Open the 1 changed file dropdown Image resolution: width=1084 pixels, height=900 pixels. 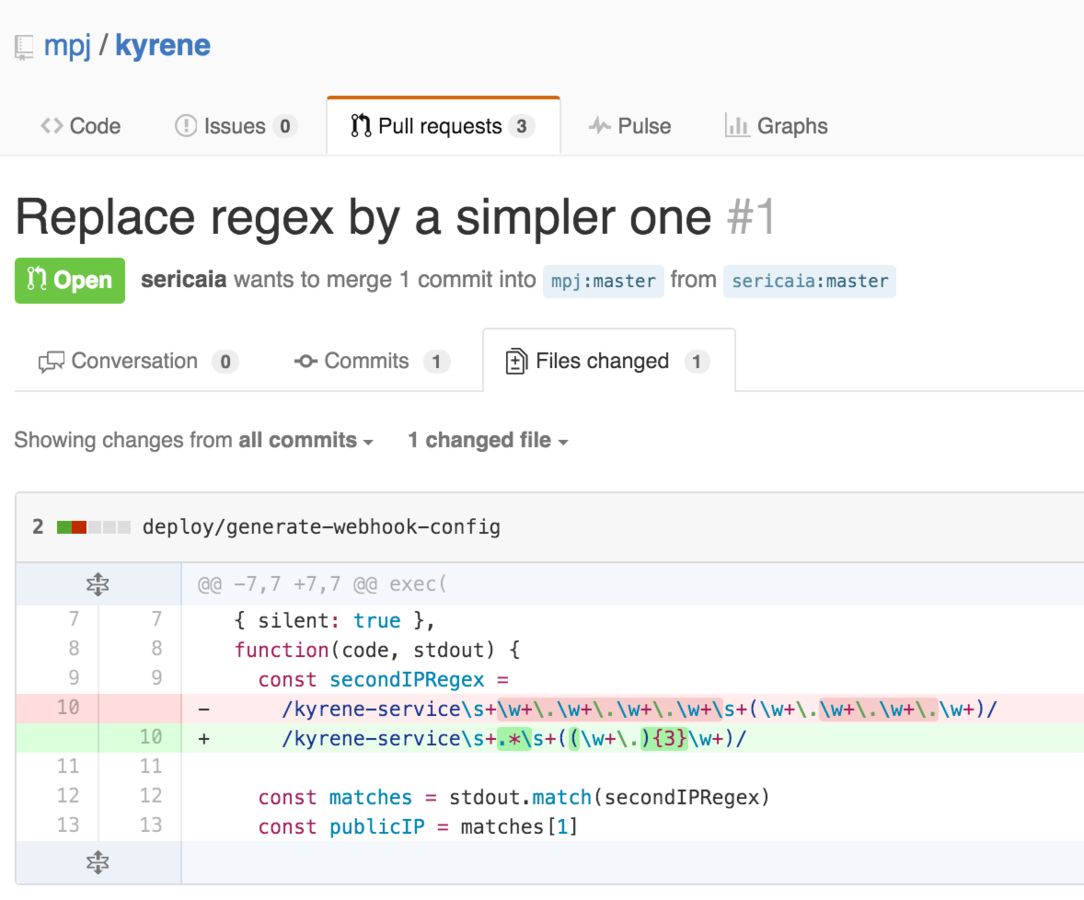point(488,440)
